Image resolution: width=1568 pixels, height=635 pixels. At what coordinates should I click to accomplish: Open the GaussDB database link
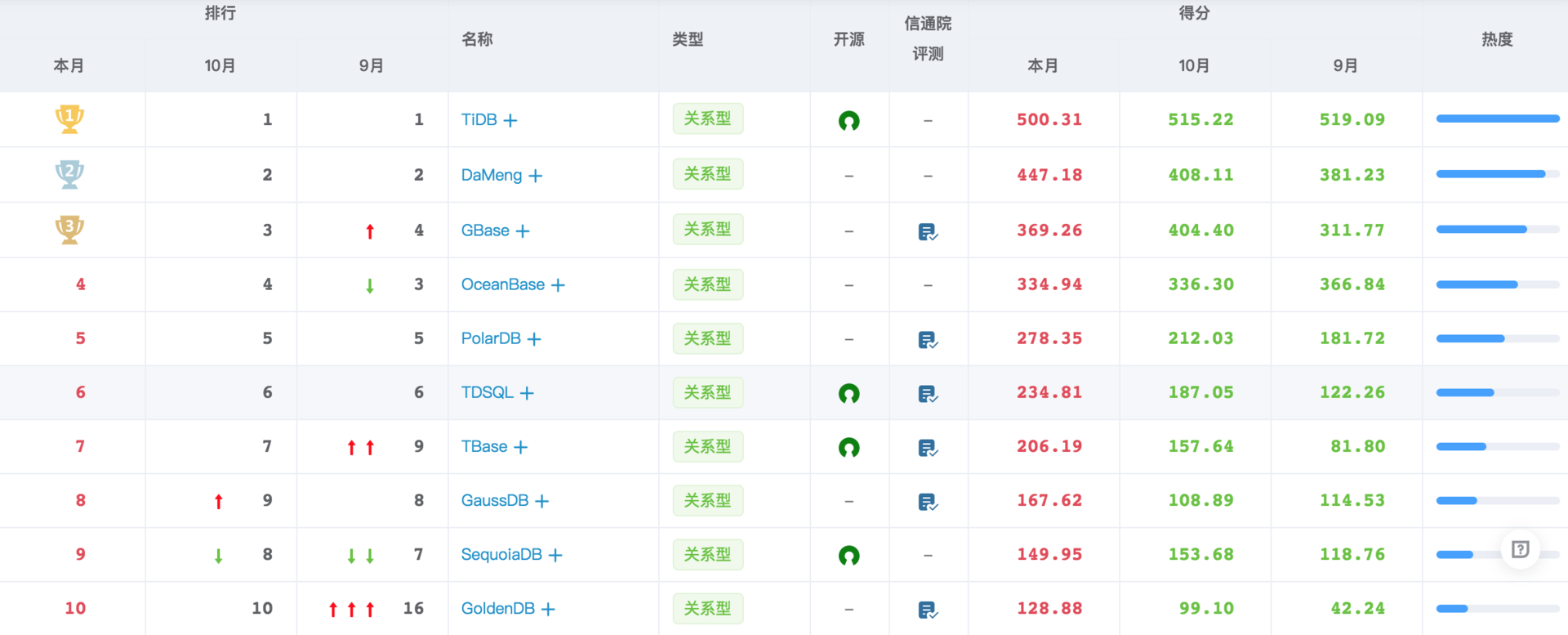495,500
